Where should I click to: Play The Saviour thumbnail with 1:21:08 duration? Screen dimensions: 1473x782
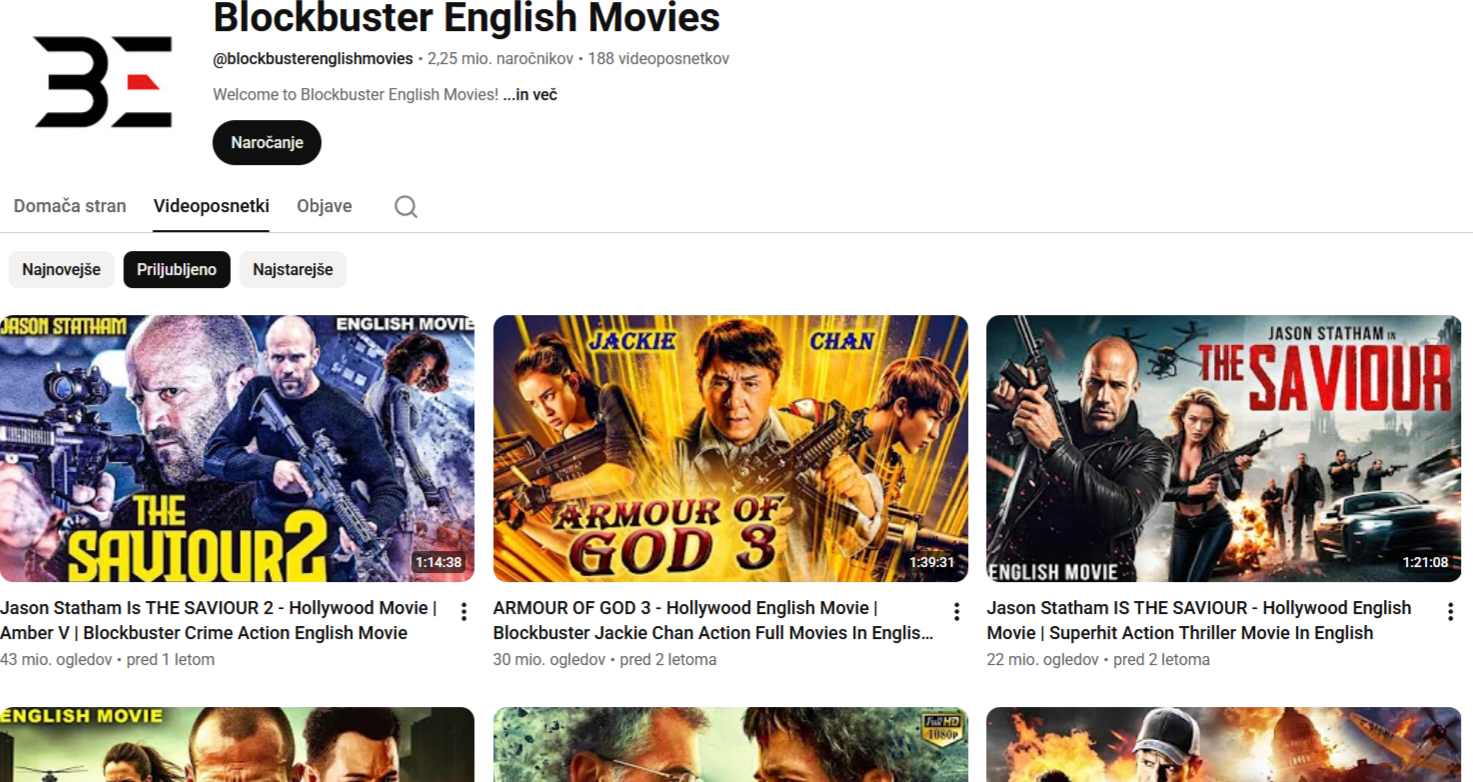pos(1224,449)
